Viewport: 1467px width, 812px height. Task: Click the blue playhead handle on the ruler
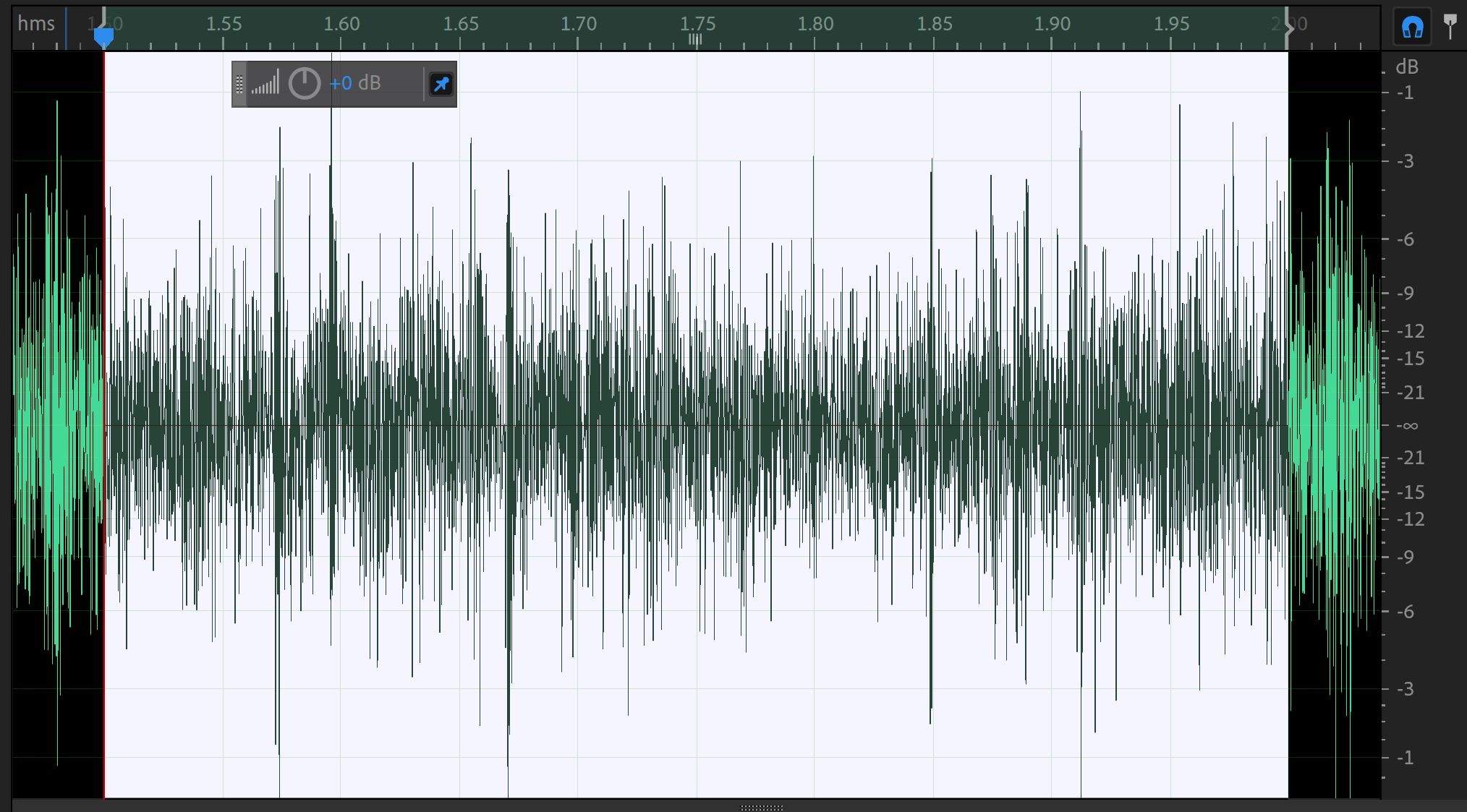coord(103,36)
